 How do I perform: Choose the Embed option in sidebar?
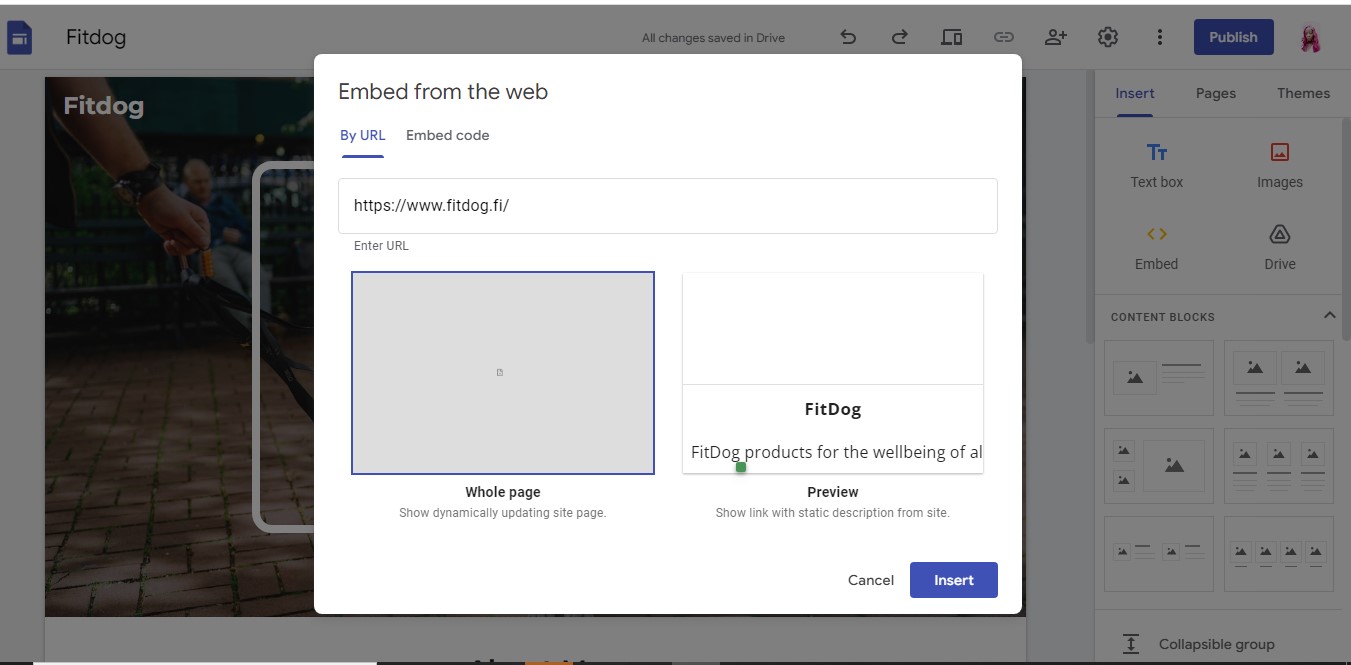point(1157,247)
